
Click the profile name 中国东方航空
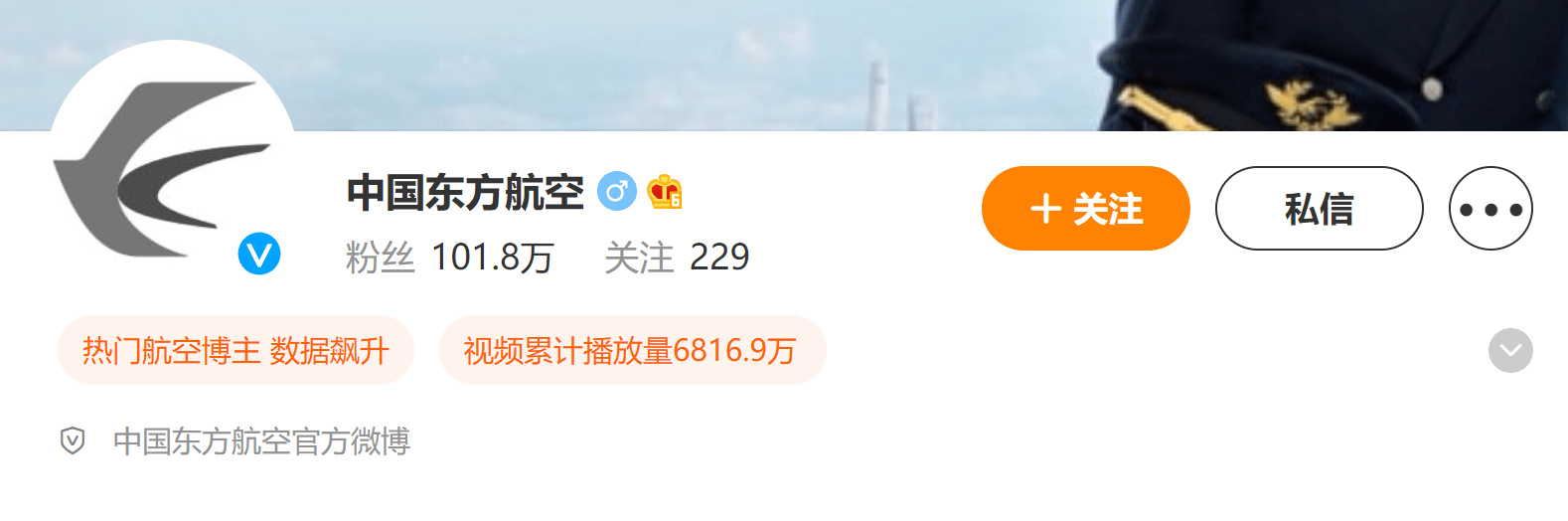pos(465,192)
